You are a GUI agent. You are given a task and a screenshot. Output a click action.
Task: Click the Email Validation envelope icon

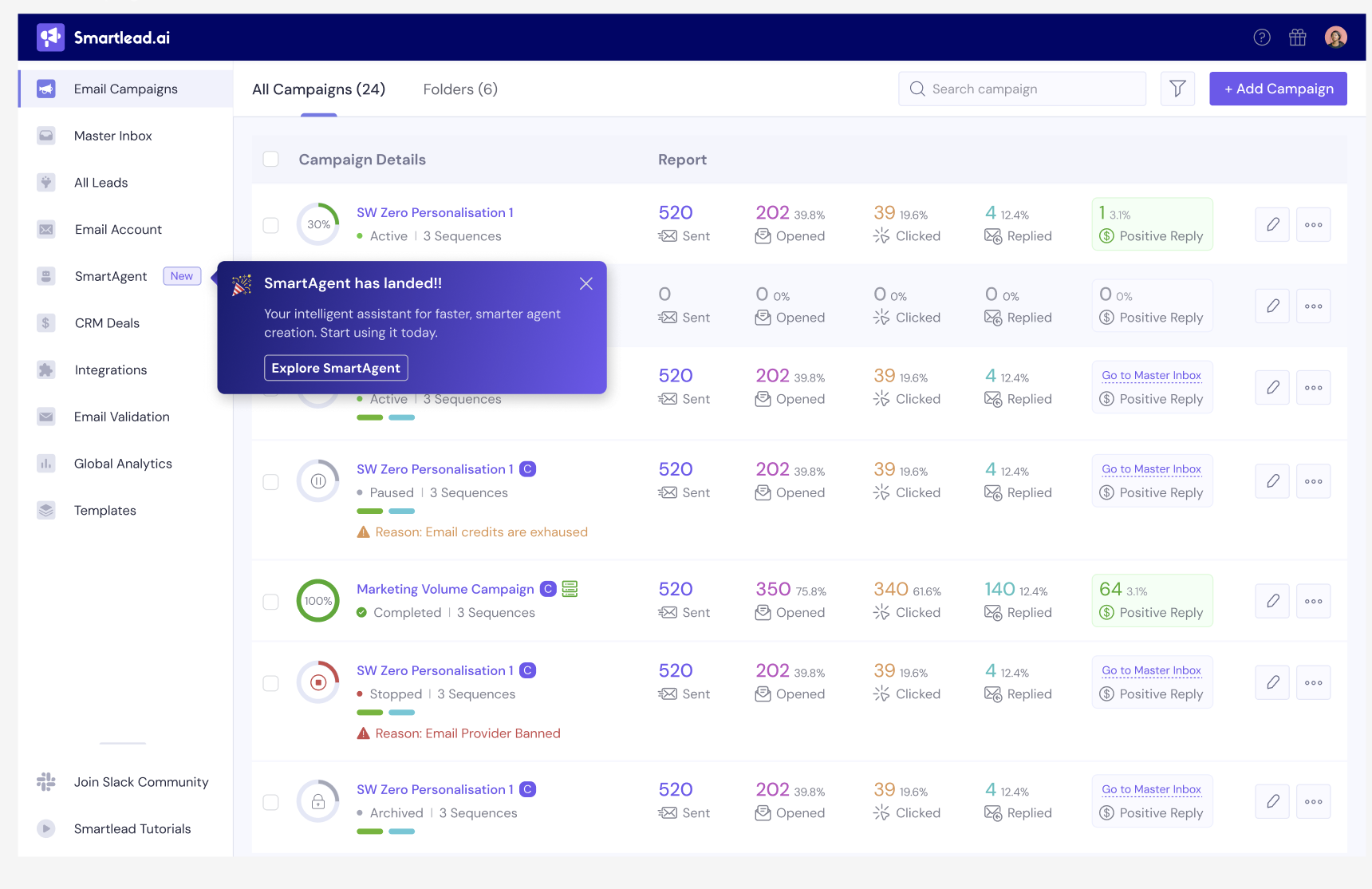tap(46, 417)
